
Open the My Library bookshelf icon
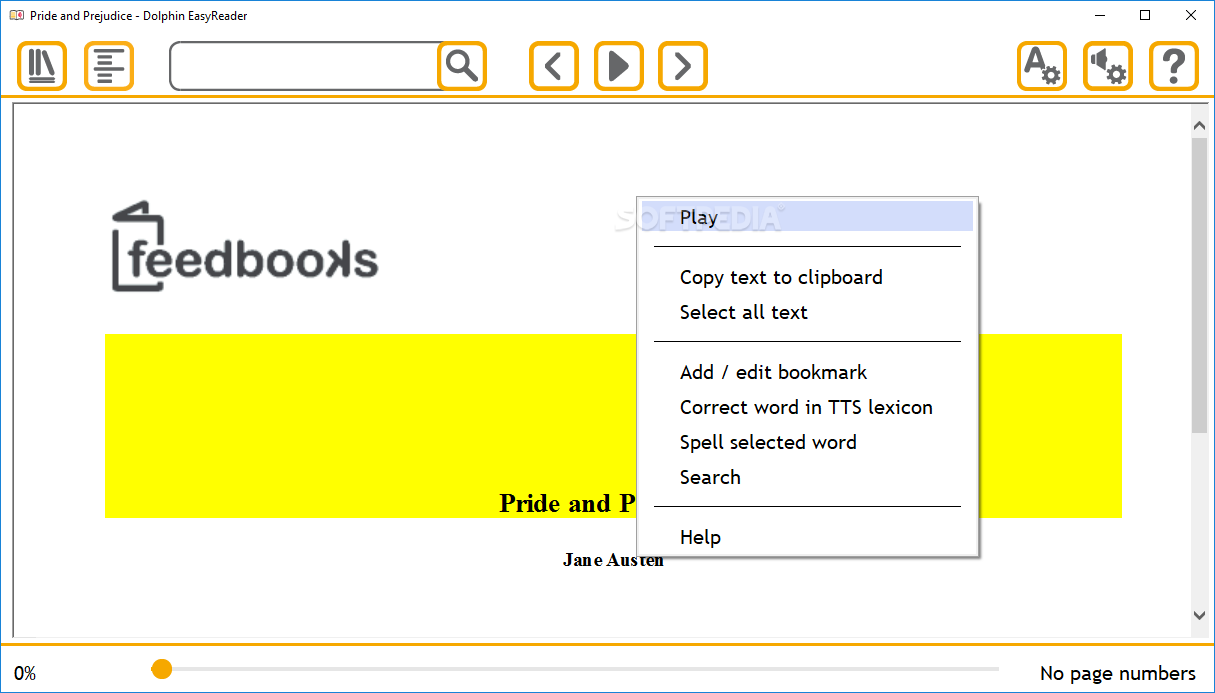click(42, 67)
